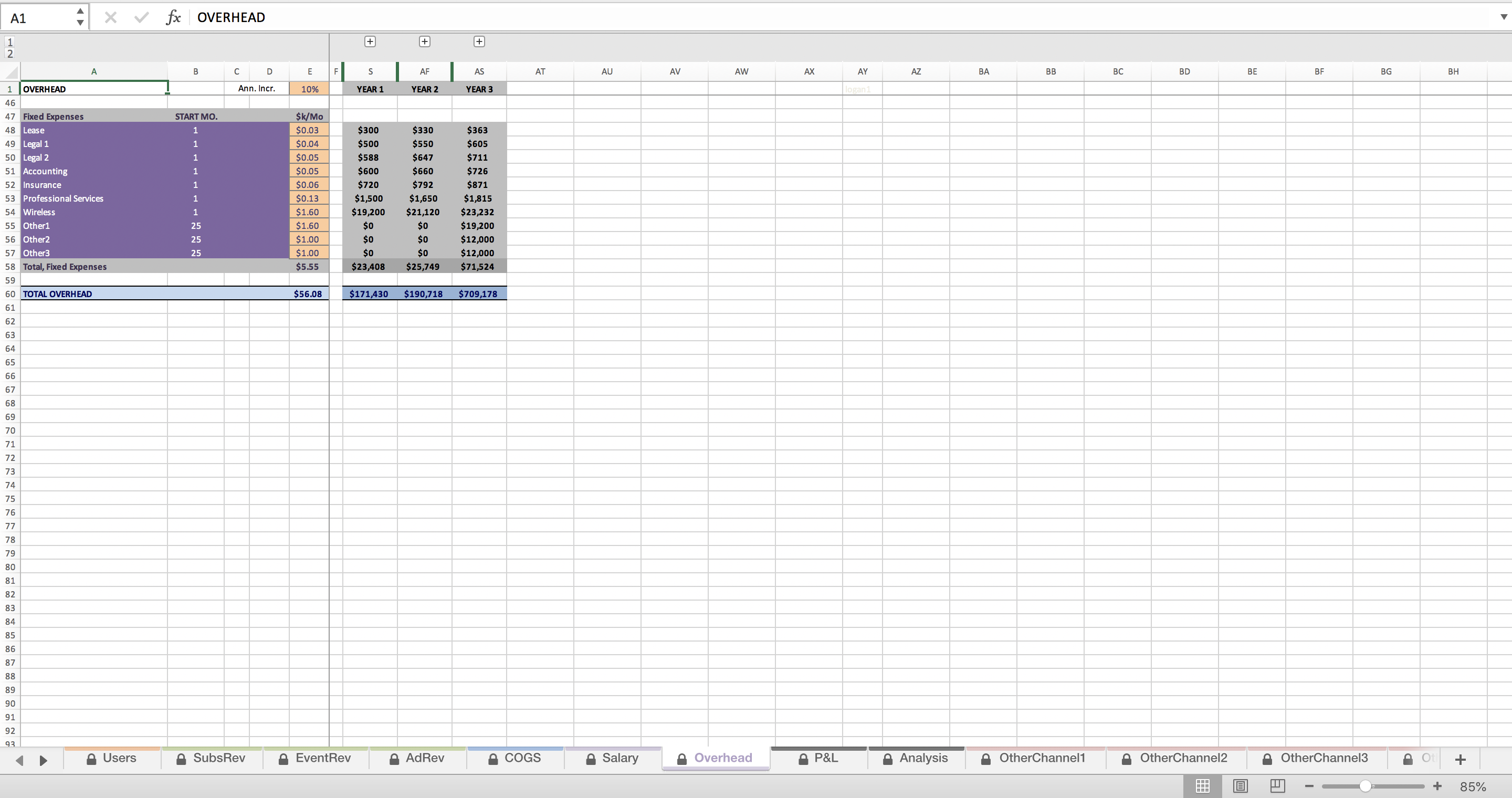The height and width of the screenshot is (798, 1512).
Task: Select row 60 header
Action: [x=10, y=294]
